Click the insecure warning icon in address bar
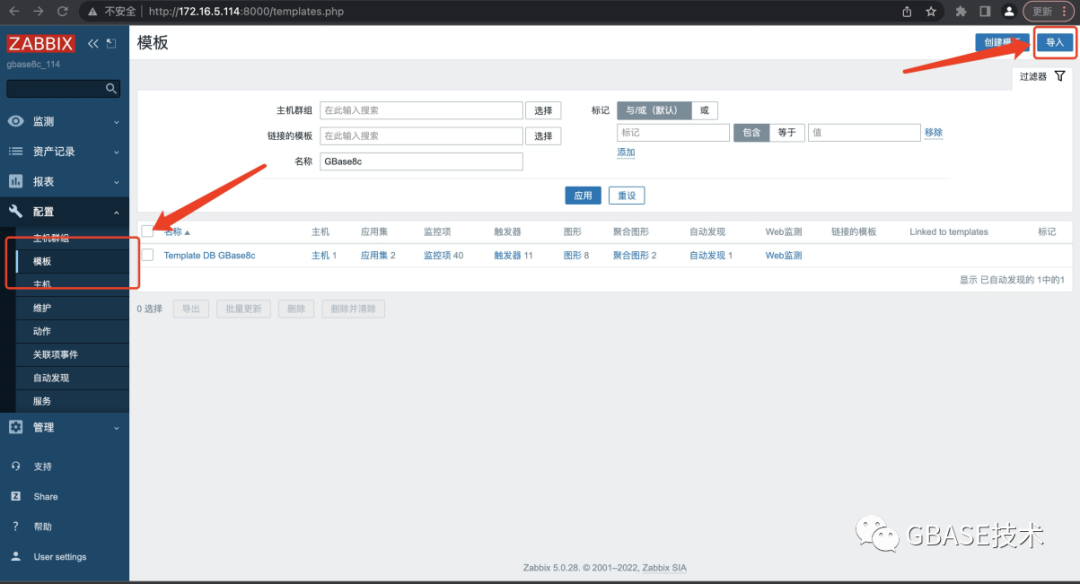The height and width of the screenshot is (584, 1080). click(x=92, y=11)
